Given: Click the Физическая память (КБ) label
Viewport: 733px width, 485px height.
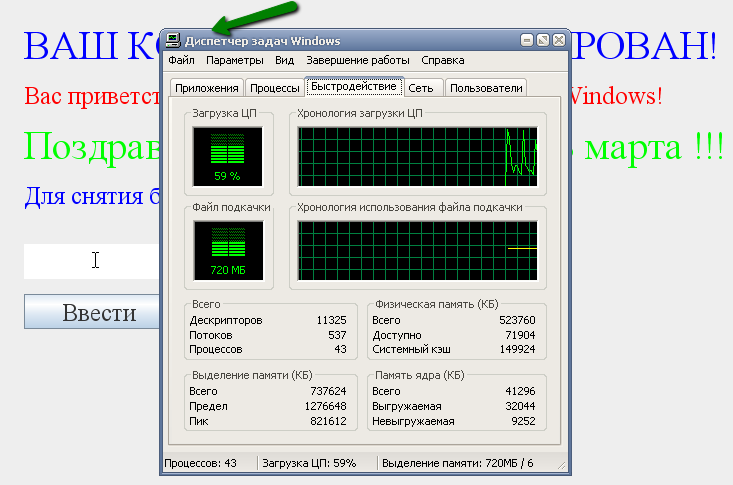Looking at the screenshot, I should pyautogui.click(x=437, y=304).
